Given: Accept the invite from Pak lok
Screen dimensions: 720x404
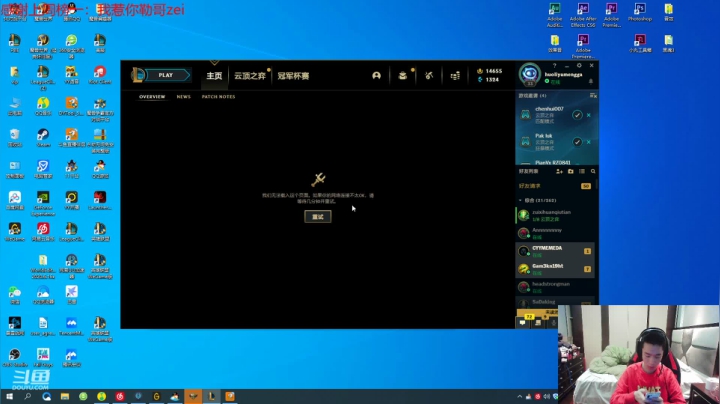Looking at the screenshot, I should [577, 142].
